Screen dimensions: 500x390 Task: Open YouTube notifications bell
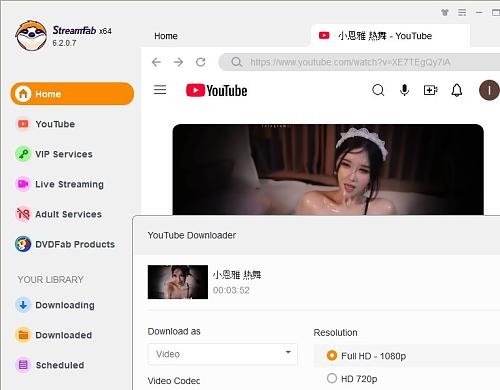click(x=457, y=90)
